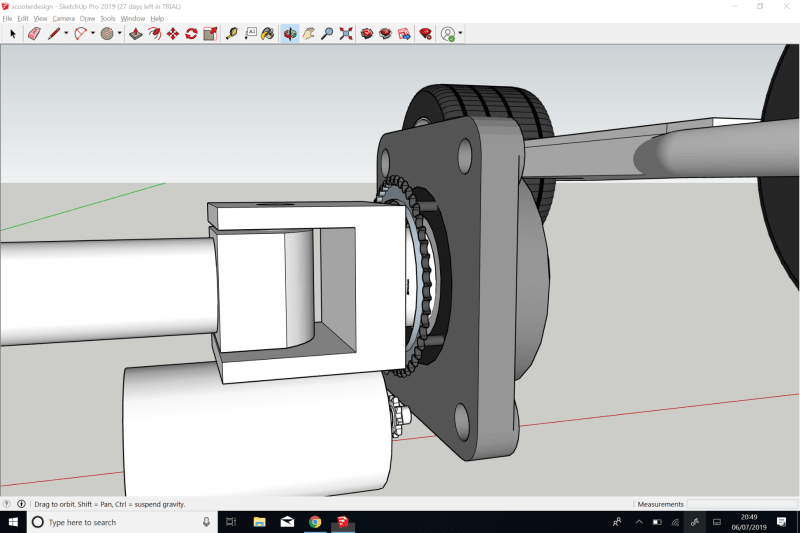
Task: Click the Zoom Extents tool
Action: pos(346,34)
